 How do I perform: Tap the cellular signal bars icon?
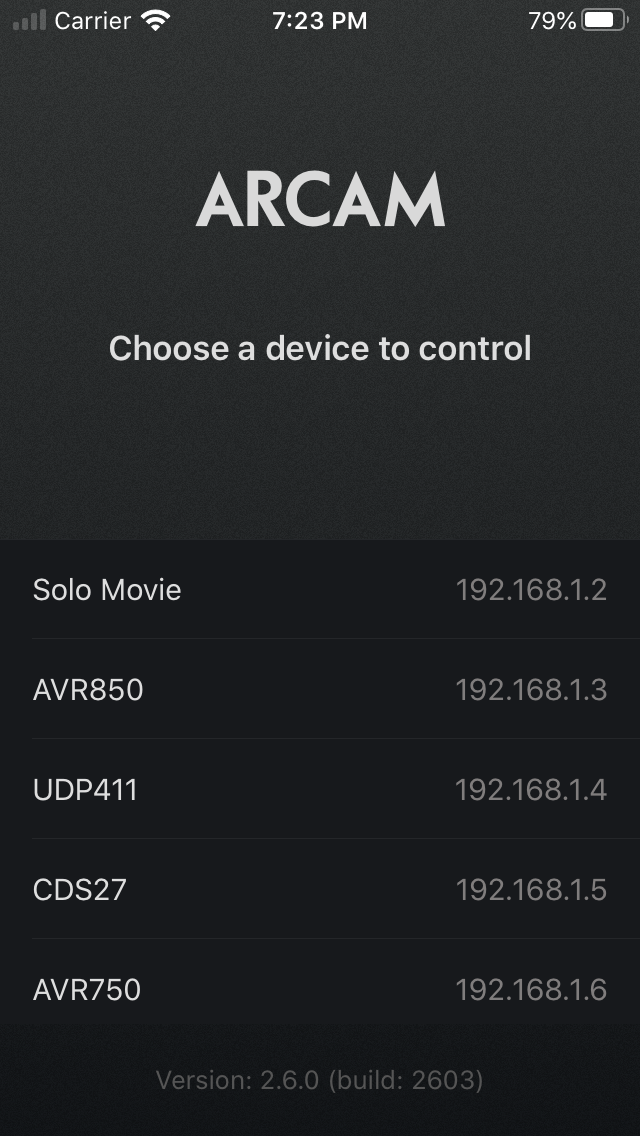[x=30, y=20]
